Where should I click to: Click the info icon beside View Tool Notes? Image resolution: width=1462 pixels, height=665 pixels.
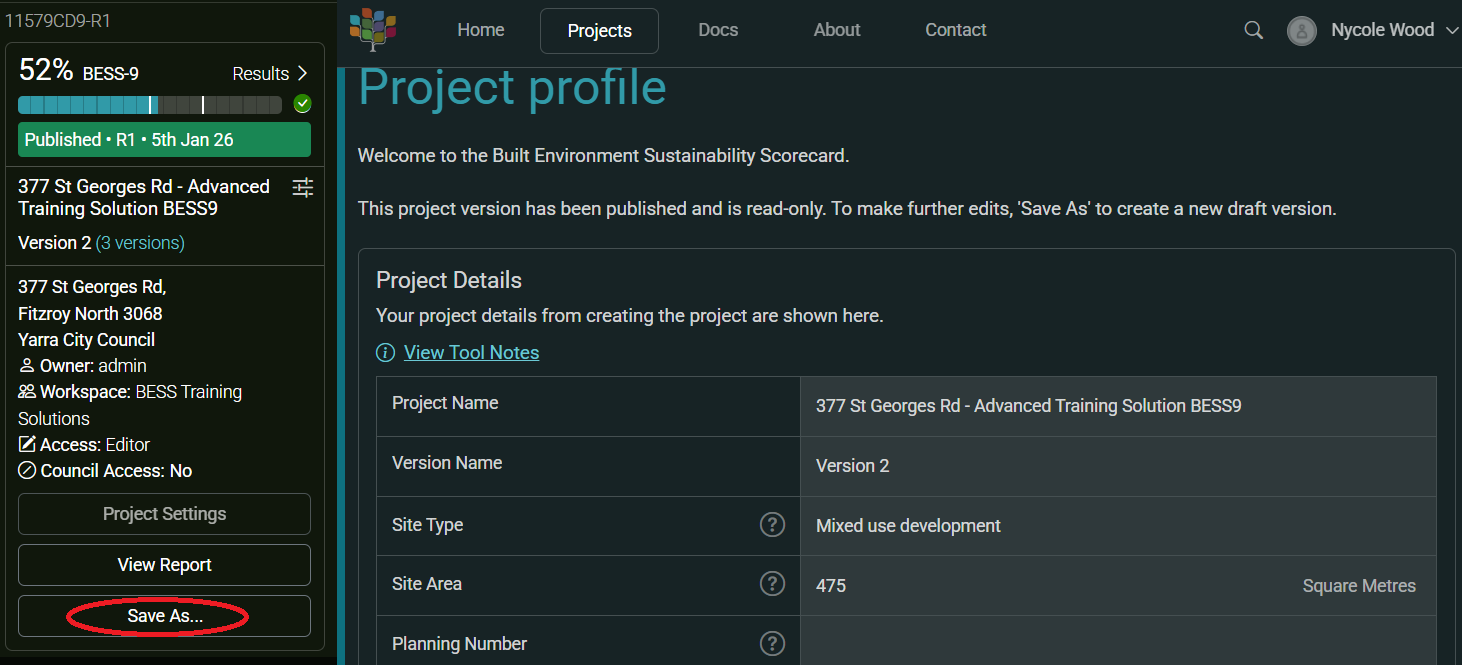tap(385, 353)
